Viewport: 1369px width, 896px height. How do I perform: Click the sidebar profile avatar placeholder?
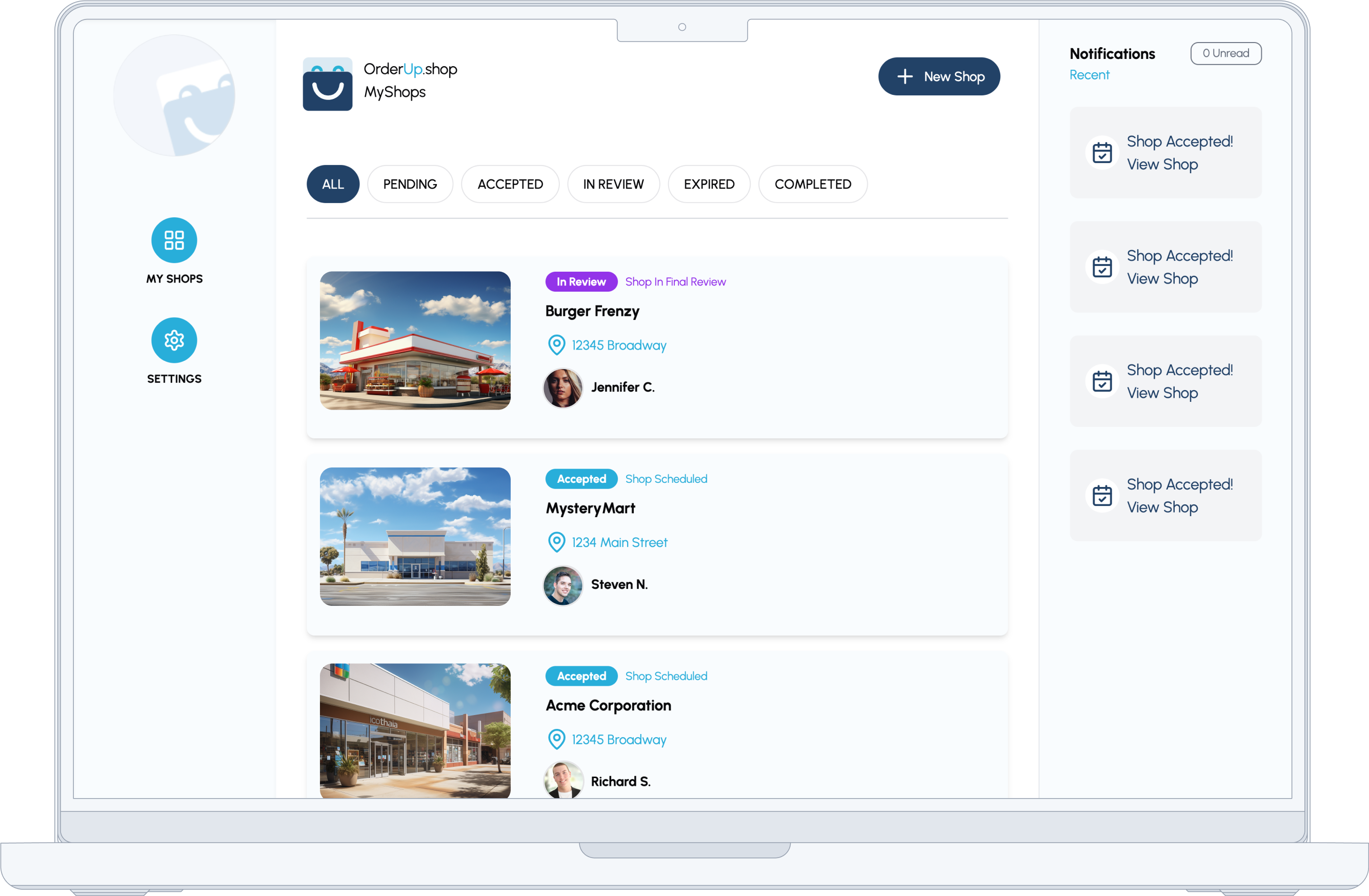tap(174, 95)
